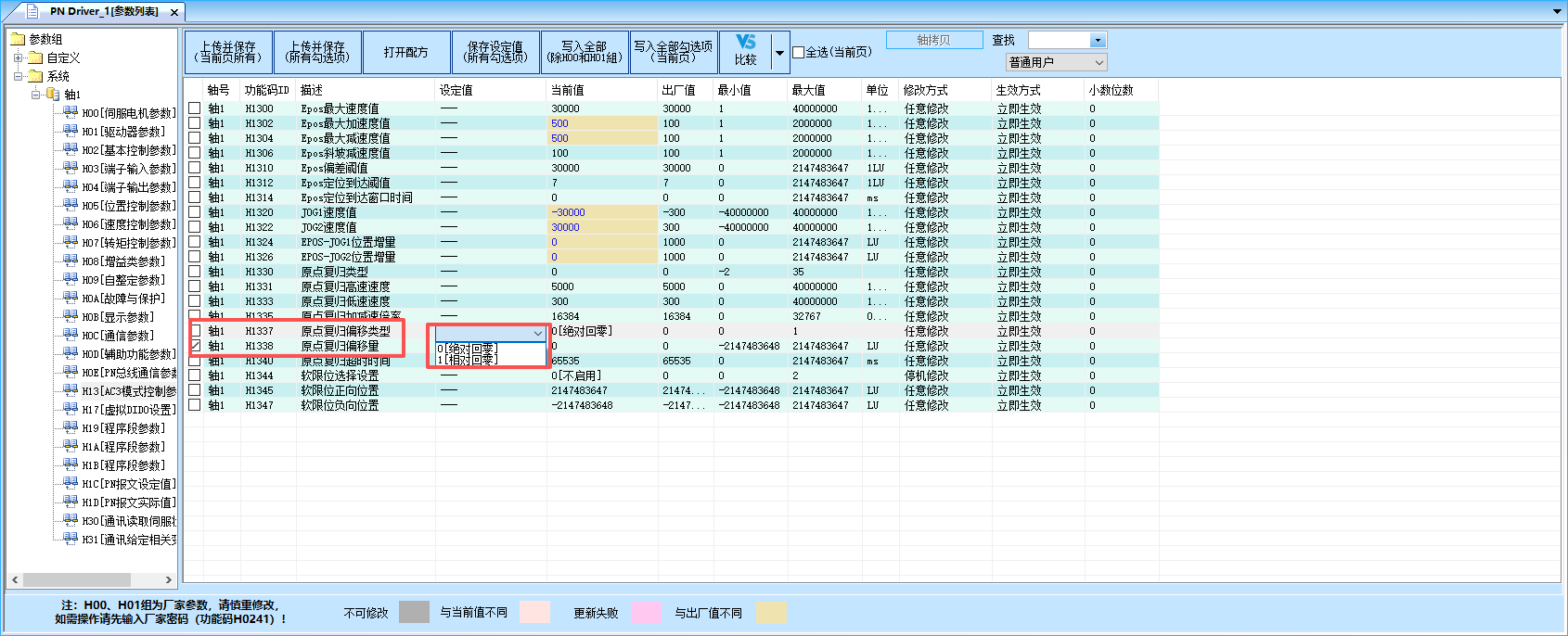Click the 自定义 folder icon

click(36, 57)
